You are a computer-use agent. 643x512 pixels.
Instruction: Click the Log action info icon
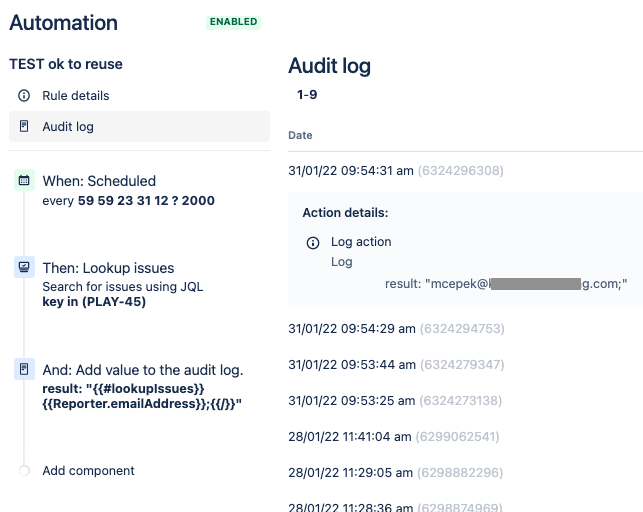point(313,243)
